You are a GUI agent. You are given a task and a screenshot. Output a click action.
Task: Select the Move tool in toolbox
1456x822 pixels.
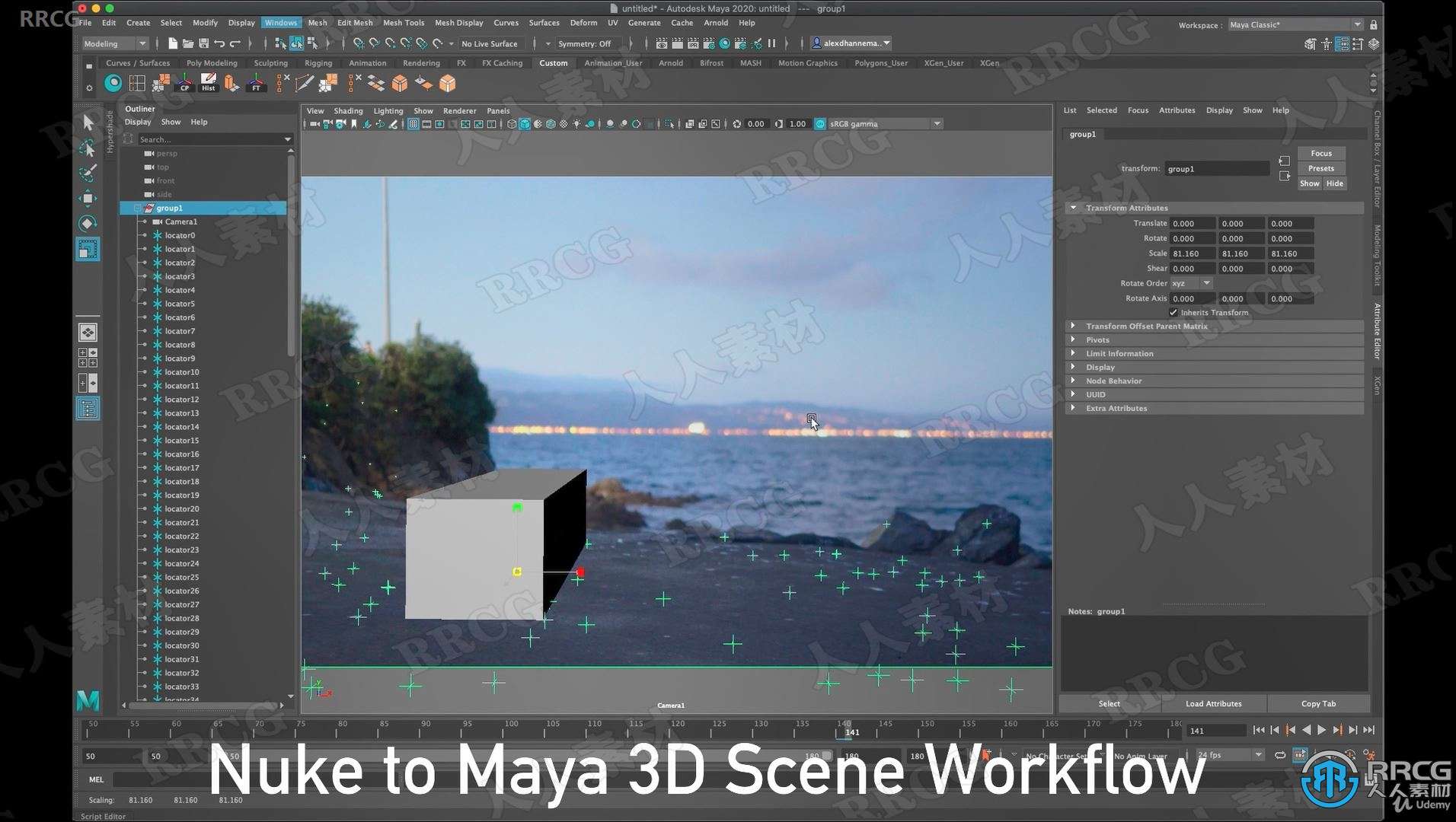coord(88,199)
